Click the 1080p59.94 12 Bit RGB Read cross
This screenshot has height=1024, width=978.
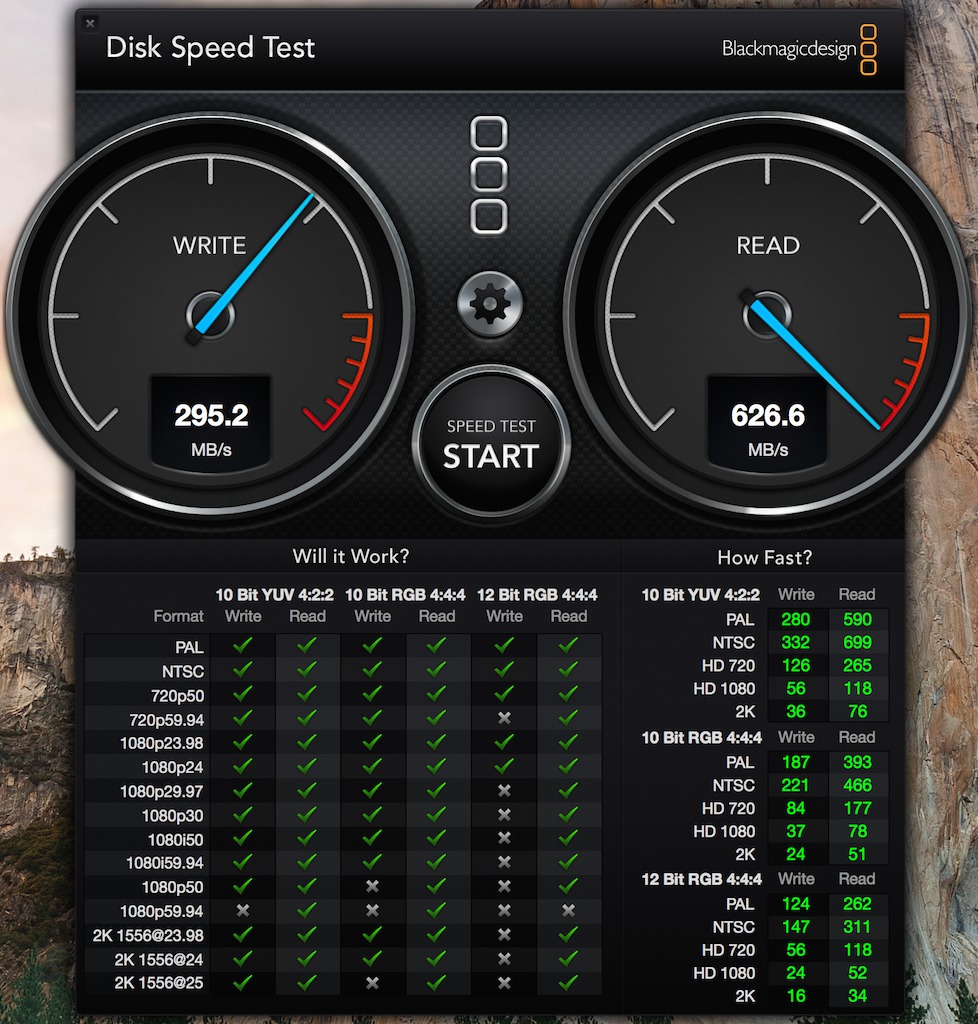569,910
